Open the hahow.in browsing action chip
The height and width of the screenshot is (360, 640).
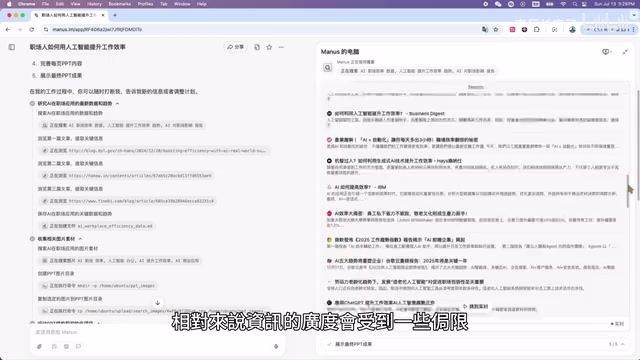coord(127,176)
